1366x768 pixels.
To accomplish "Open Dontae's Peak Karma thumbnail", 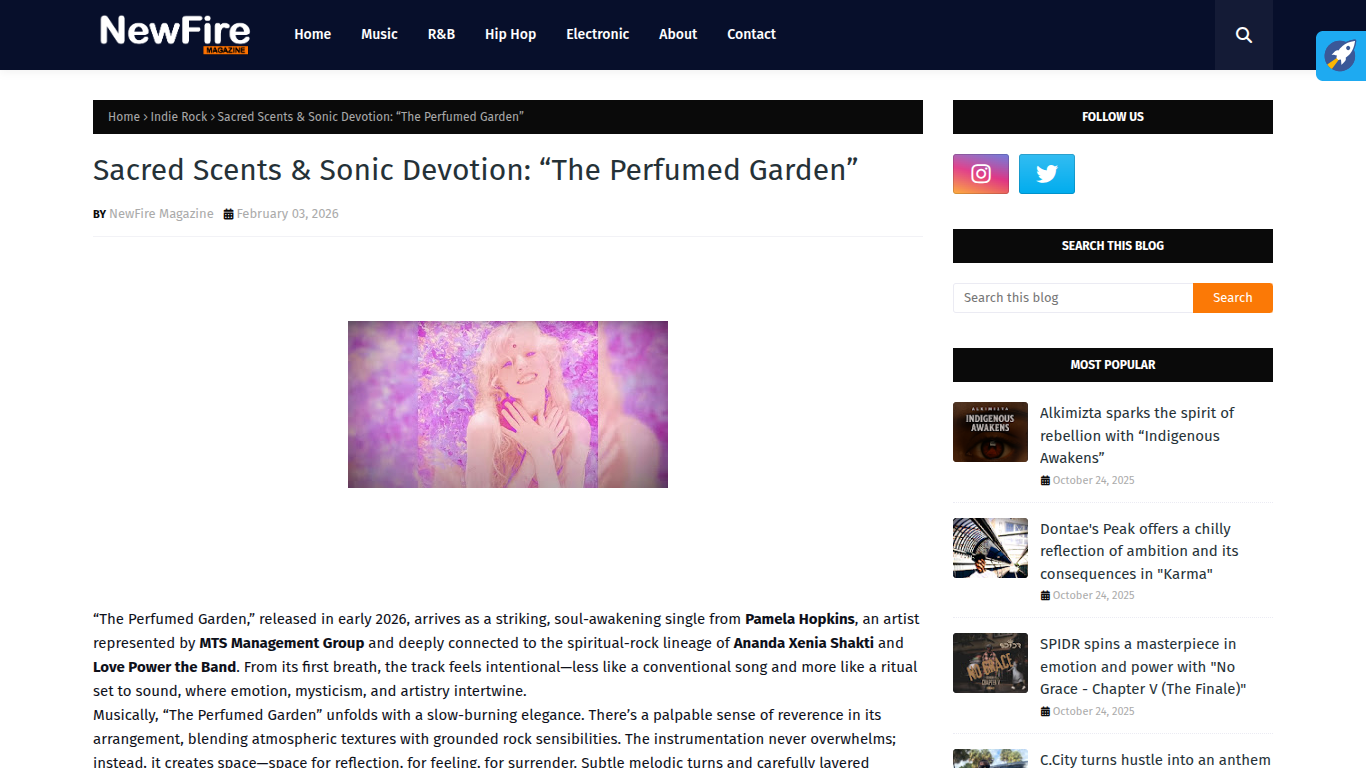I will tap(990, 548).
